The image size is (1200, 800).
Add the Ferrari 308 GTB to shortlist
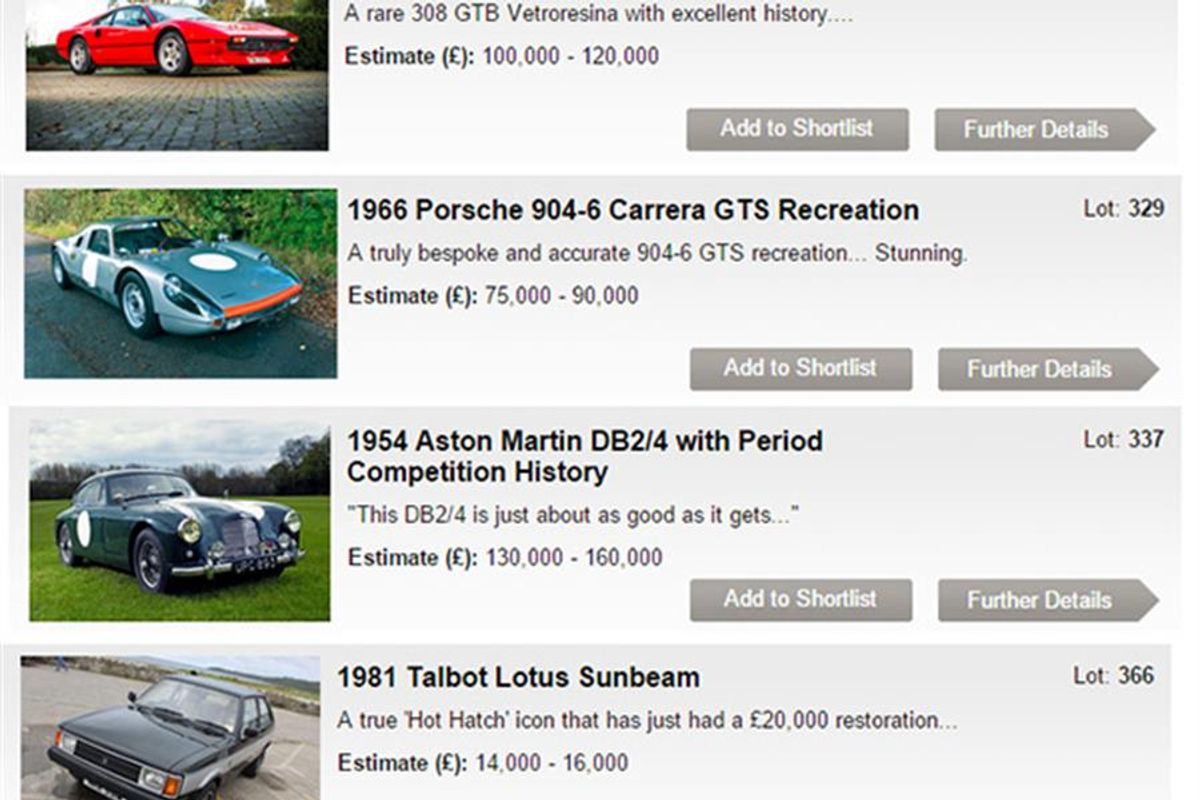pyautogui.click(x=797, y=129)
